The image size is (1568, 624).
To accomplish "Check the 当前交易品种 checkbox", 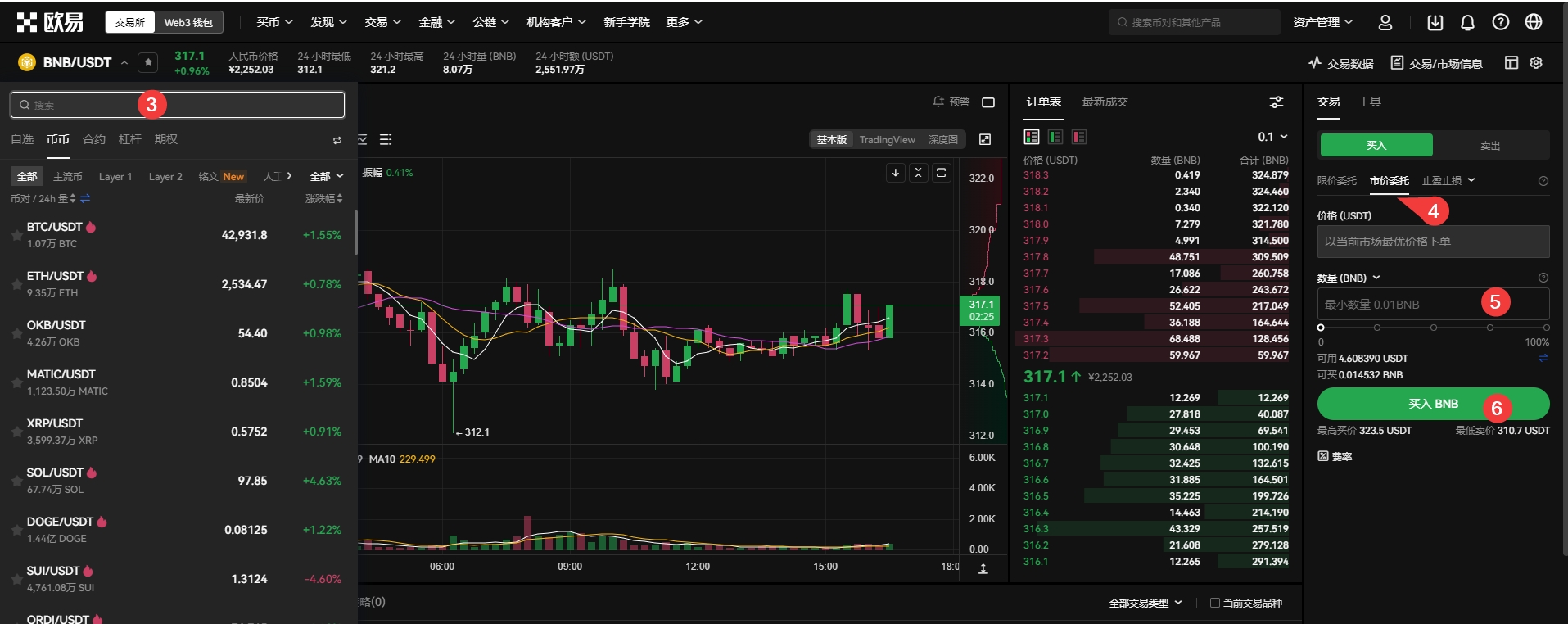I will coord(1215,603).
